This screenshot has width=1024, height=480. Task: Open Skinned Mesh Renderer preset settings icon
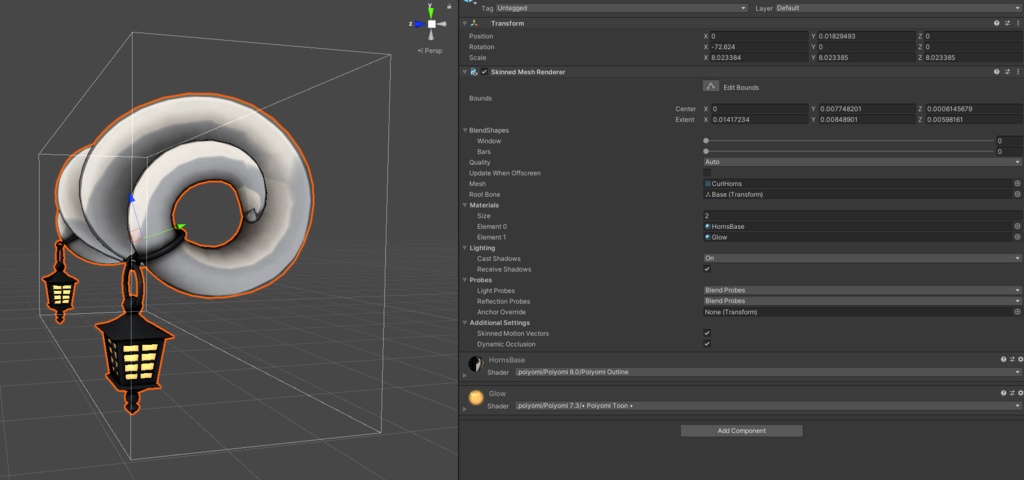coord(1008,72)
